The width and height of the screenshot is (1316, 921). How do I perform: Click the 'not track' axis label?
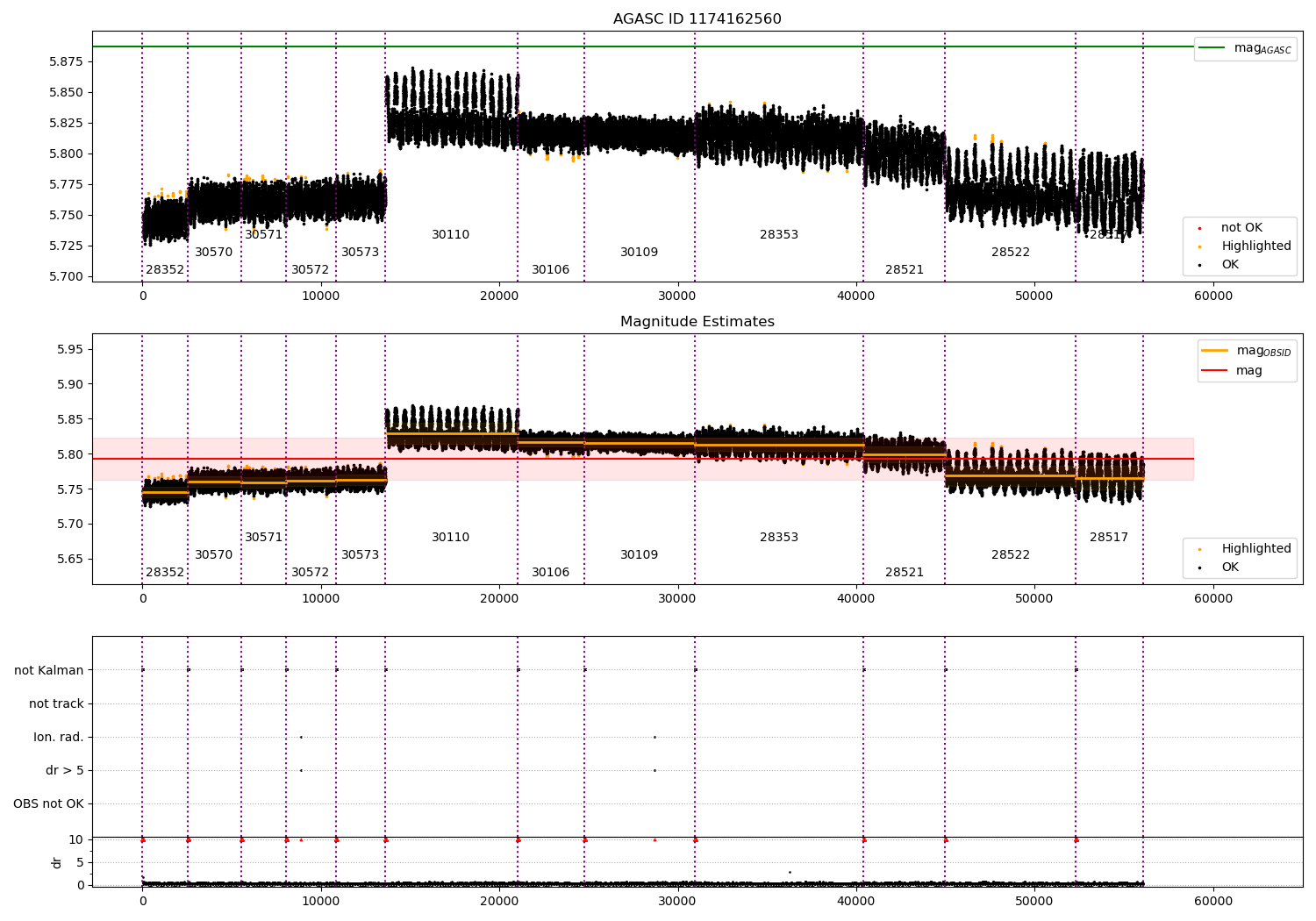pos(56,703)
